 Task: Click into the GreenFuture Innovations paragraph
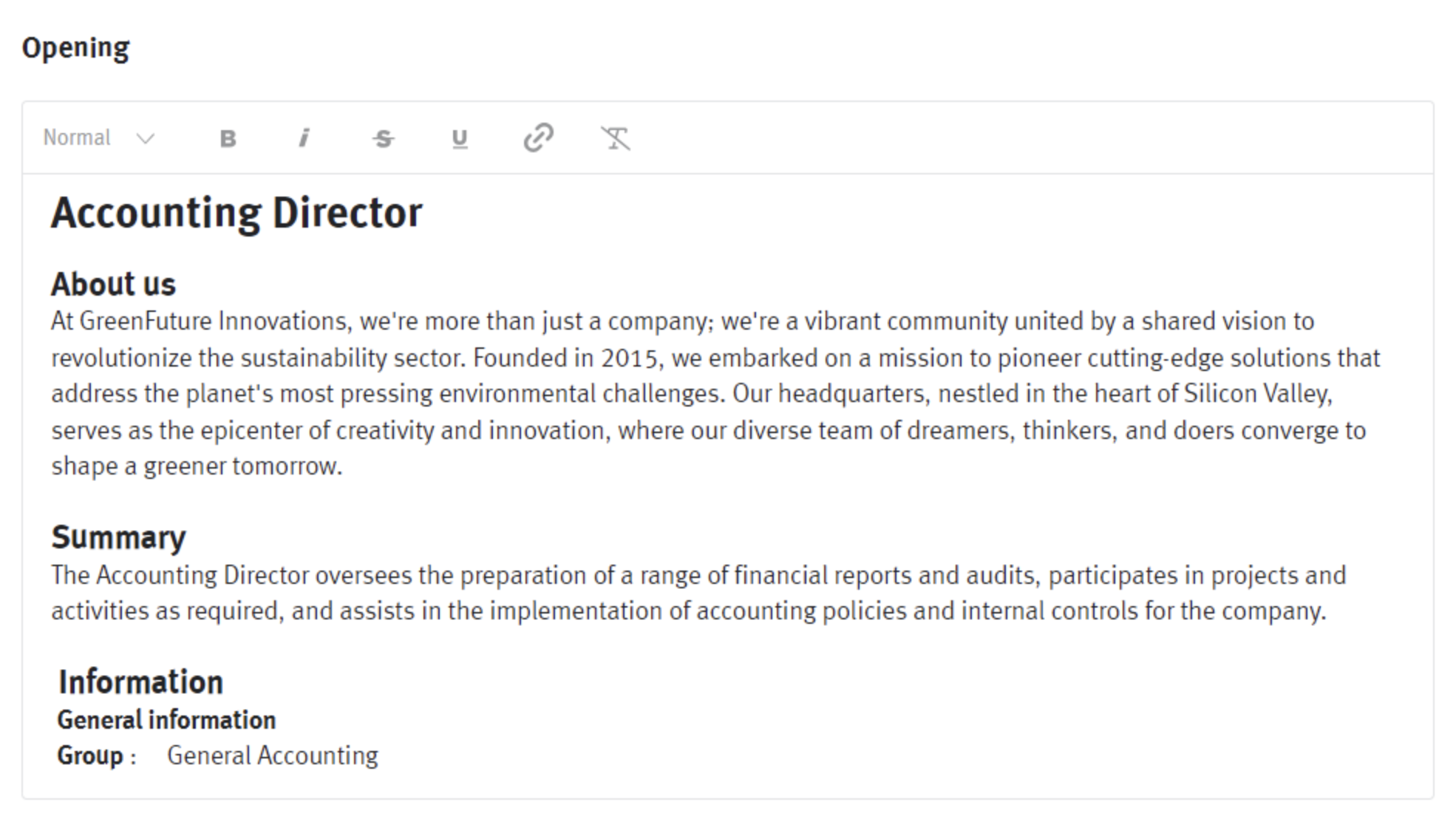715,394
